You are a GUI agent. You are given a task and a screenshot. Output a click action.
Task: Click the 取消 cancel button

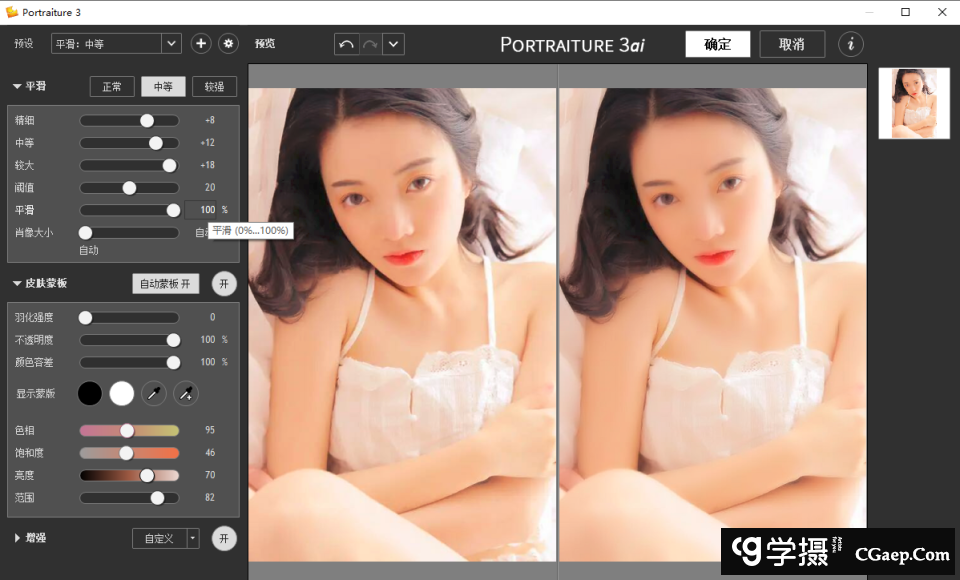tap(792, 44)
